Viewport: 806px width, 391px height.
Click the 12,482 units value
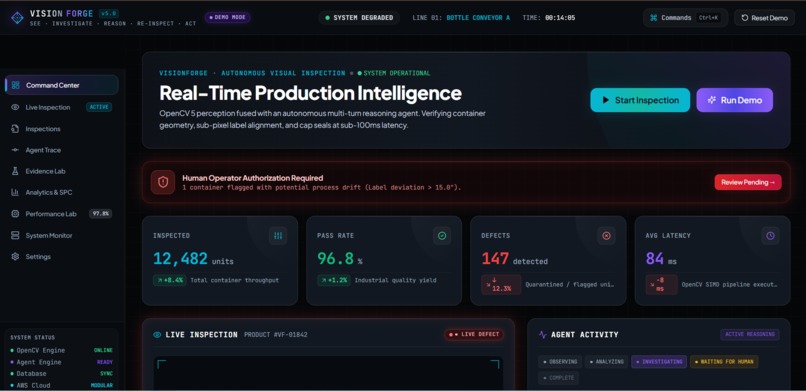[x=193, y=258]
